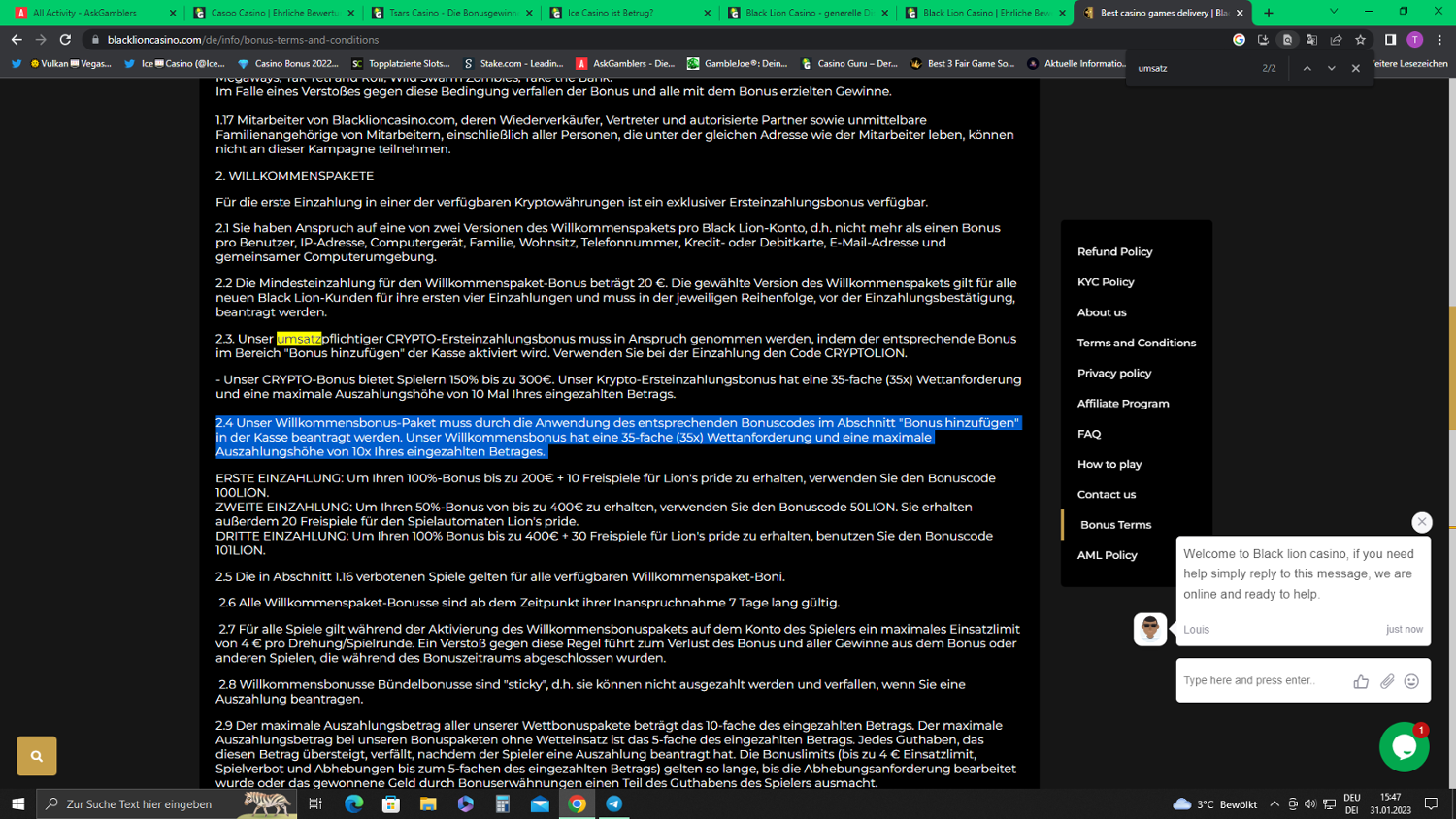Bookmark this page with the star icon

(x=1361, y=40)
